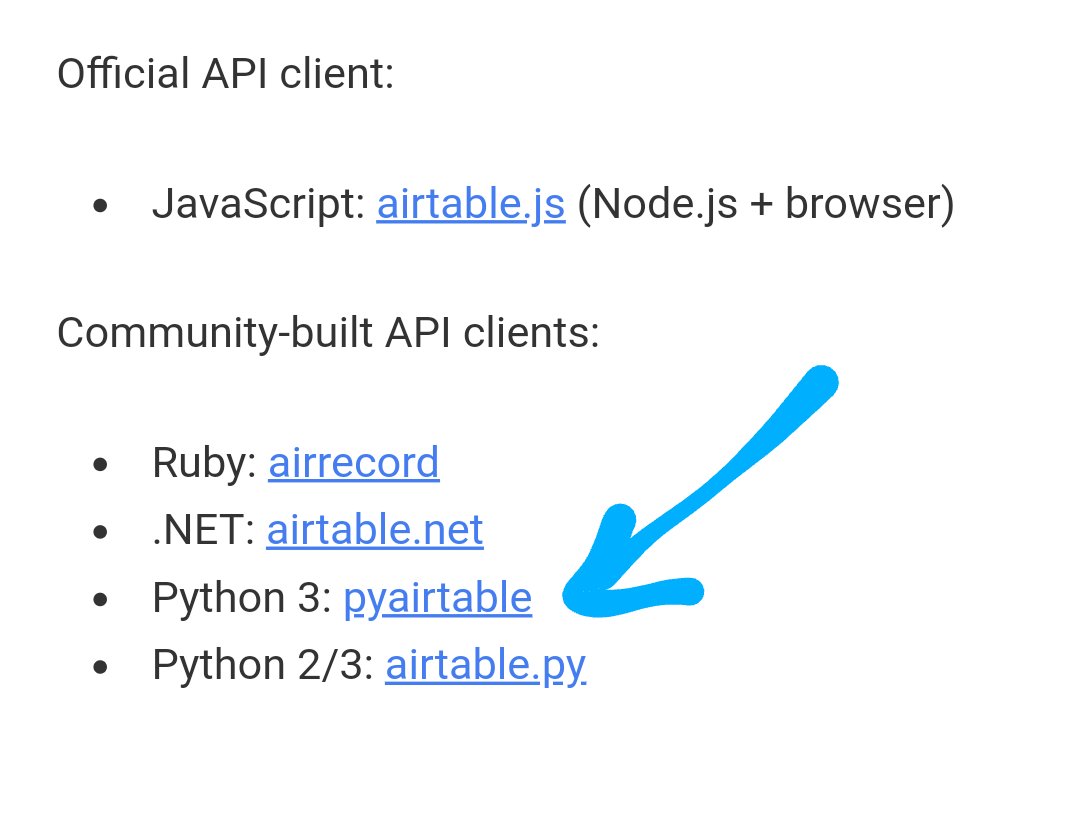This screenshot has width=1080, height=826.
Task: Click the 'Official API client:' heading
Action: coord(225,73)
